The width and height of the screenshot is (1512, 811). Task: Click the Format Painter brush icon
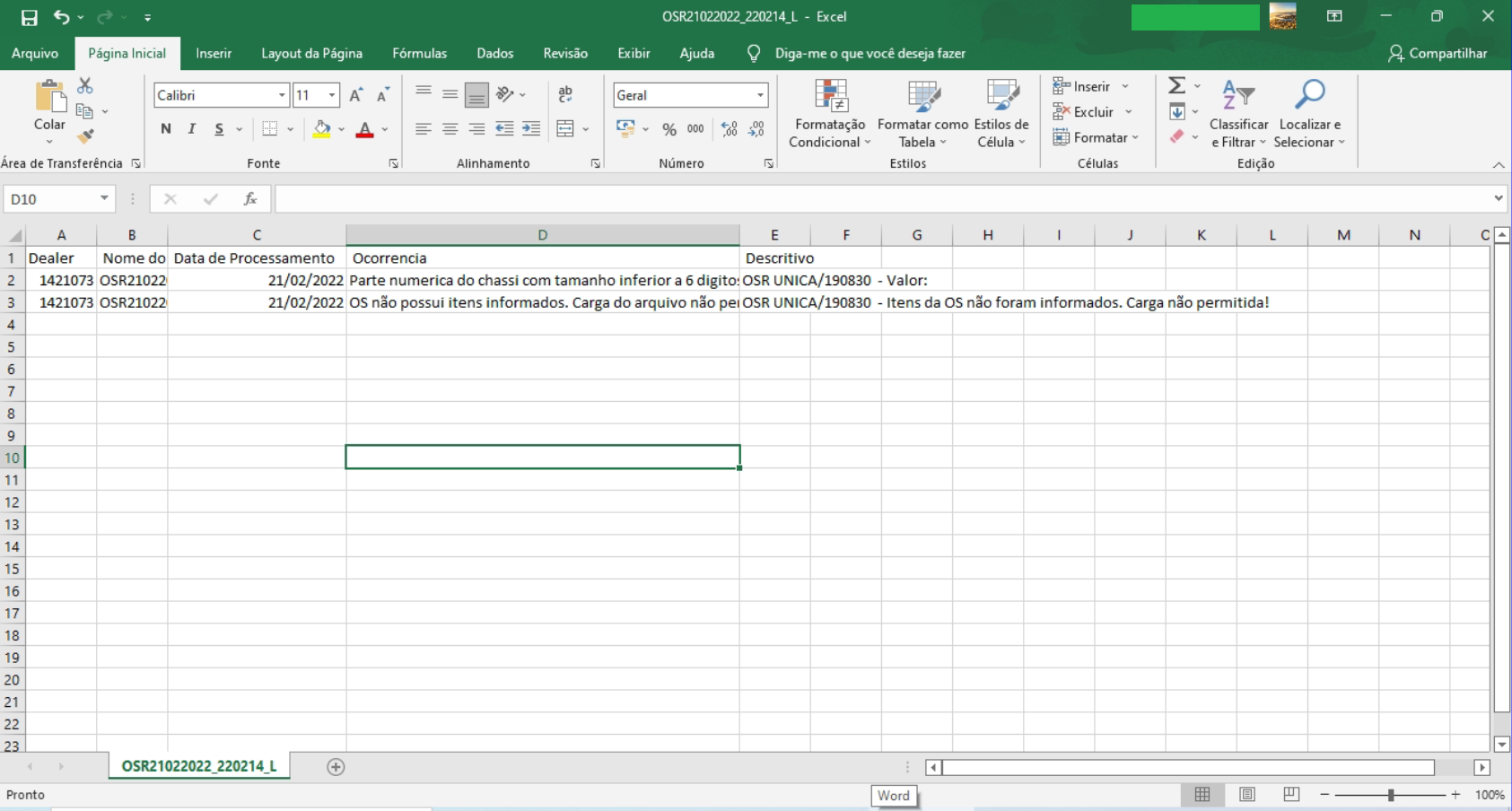85,136
